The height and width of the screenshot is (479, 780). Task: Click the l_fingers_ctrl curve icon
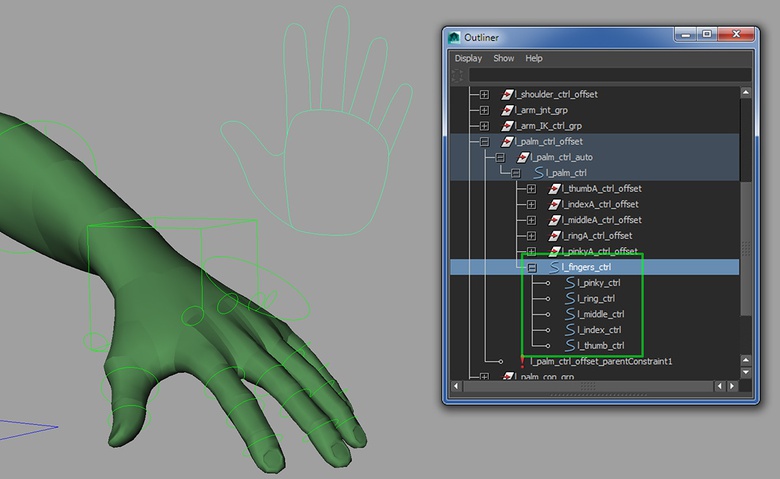tap(554, 267)
